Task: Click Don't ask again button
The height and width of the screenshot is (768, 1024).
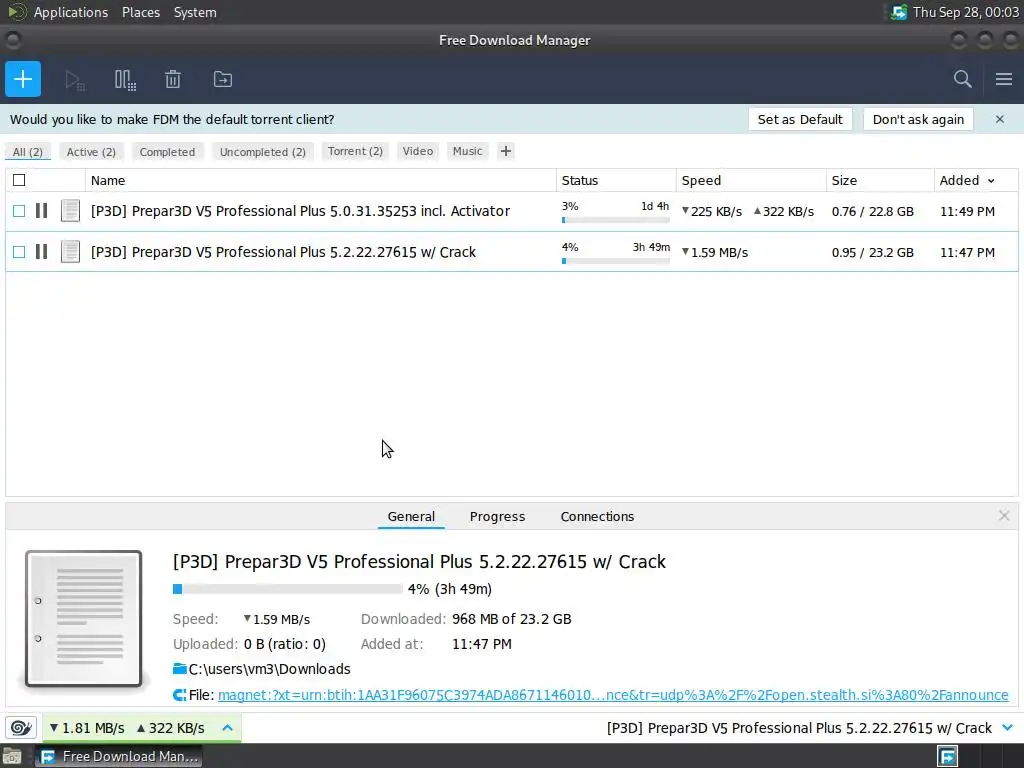Action: [x=918, y=120]
